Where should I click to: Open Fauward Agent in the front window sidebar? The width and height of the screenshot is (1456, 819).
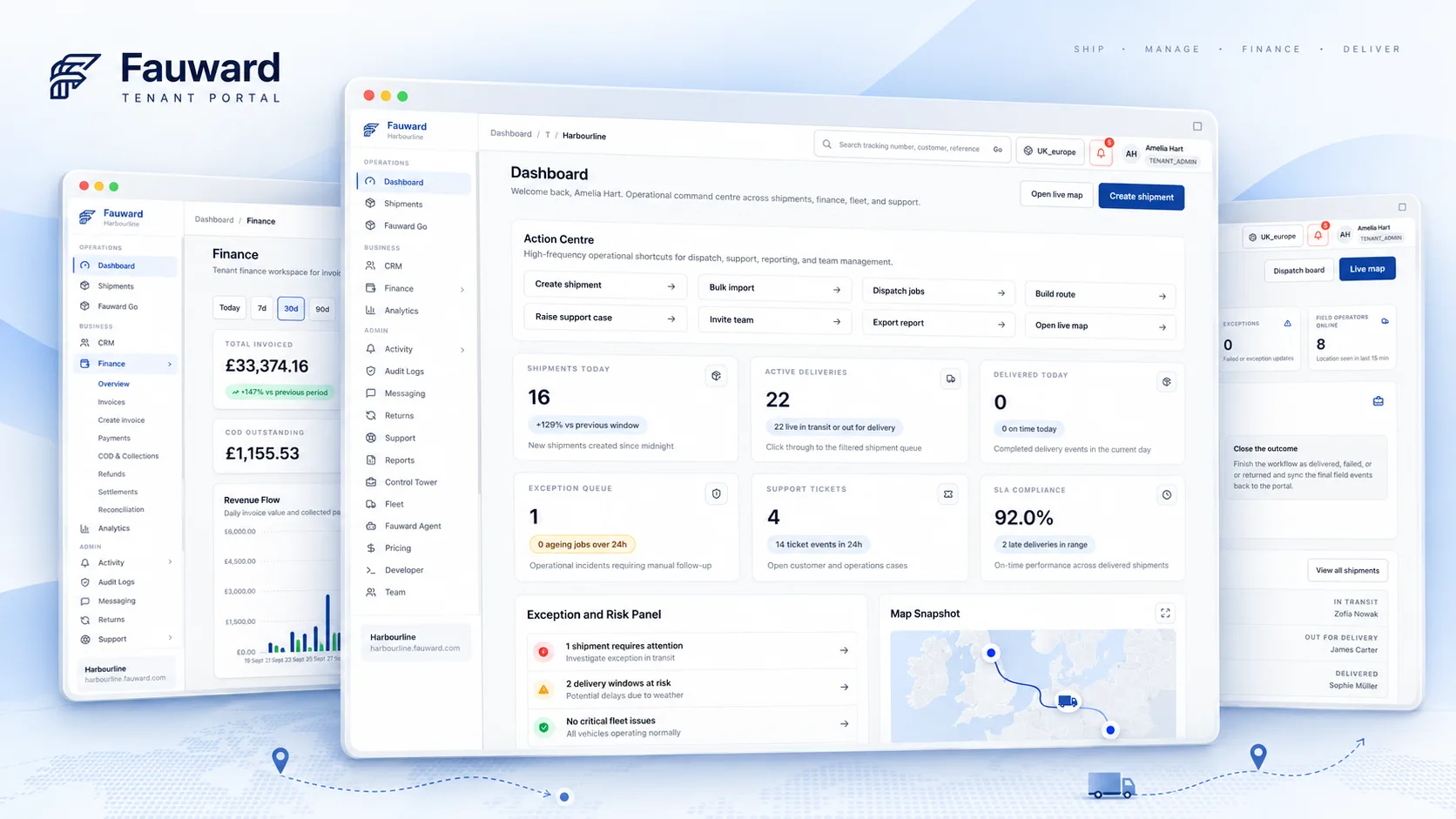coord(414,526)
